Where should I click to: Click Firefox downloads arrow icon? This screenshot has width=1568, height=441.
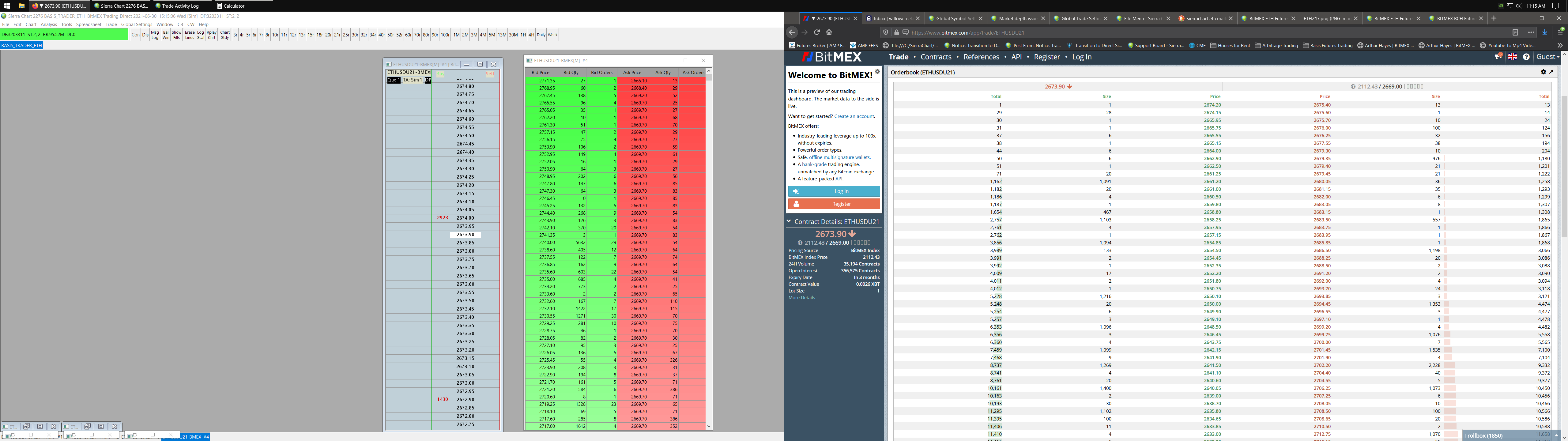click(x=1545, y=32)
